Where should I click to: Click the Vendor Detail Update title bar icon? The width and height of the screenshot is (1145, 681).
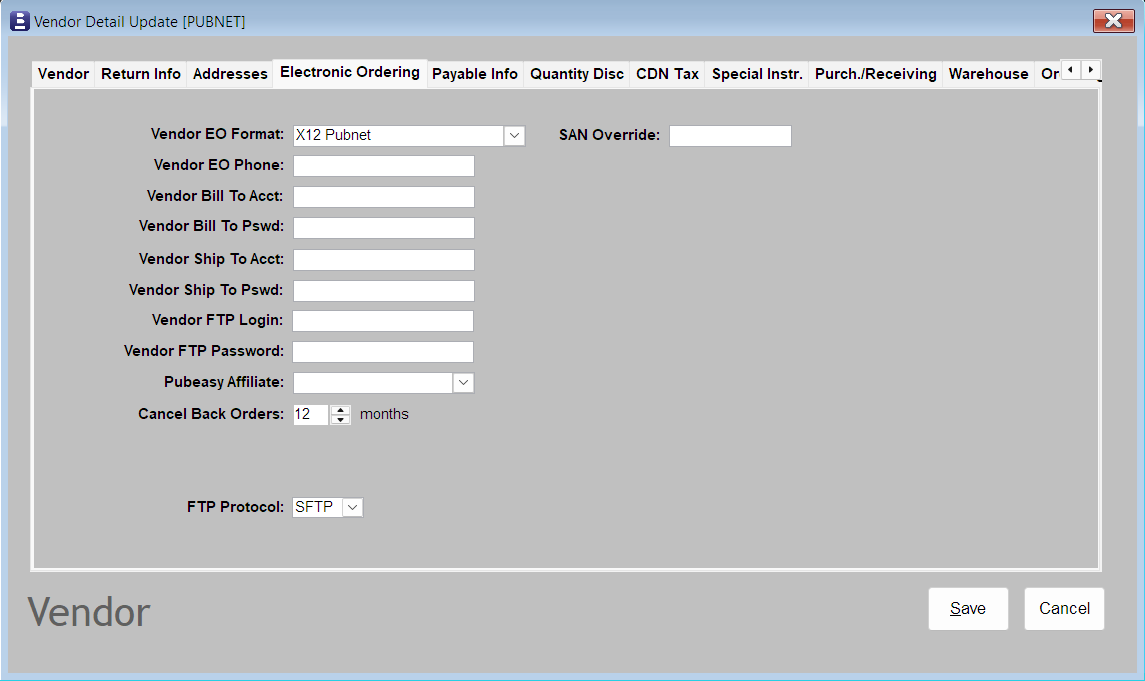click(x=20, y=21)
